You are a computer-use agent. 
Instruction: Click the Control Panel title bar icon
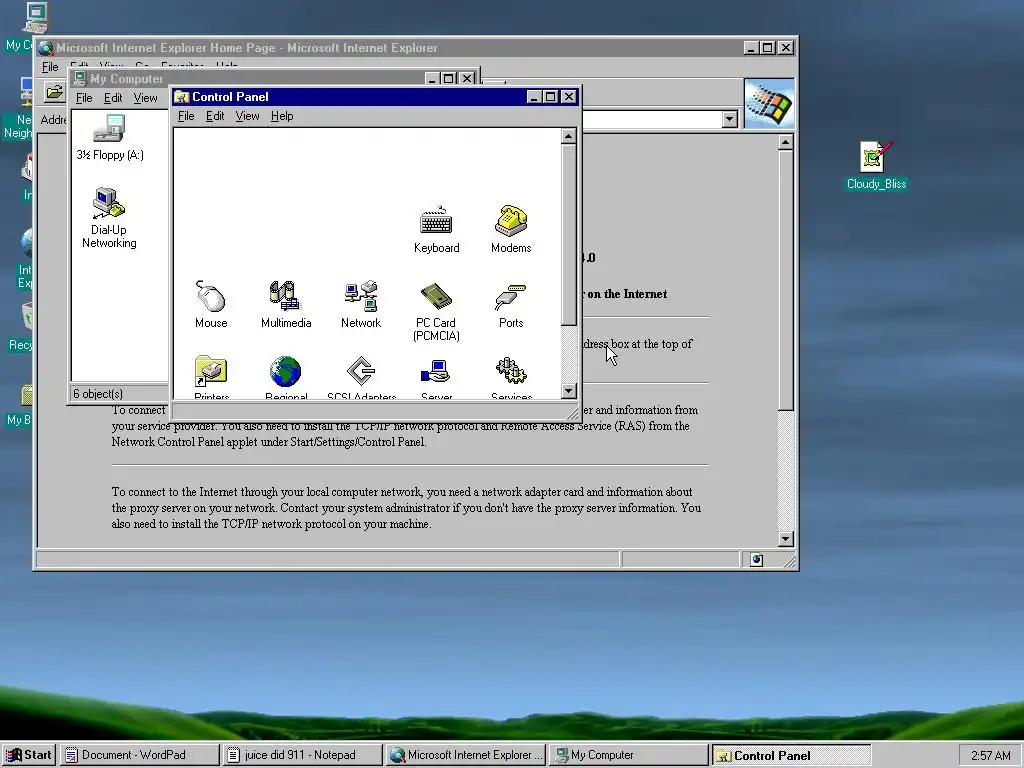click(x=182, y=97)
